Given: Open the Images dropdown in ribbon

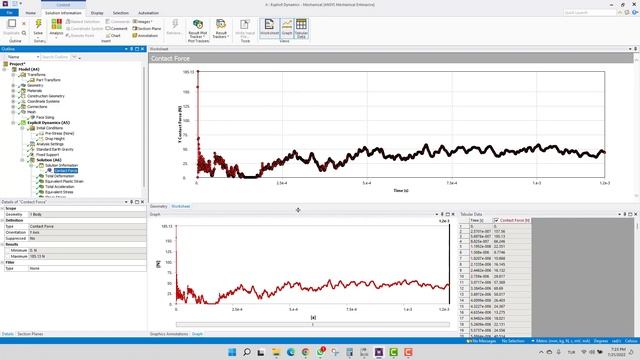Looking at the screenshot, I should click(x=143, y=21).
